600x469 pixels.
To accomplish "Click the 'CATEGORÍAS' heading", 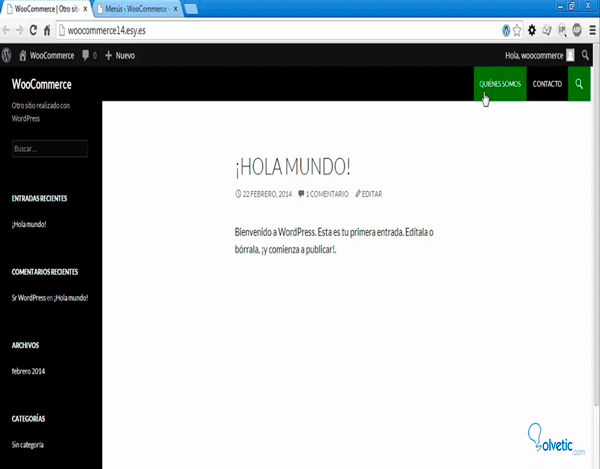I will click(28, 418).
